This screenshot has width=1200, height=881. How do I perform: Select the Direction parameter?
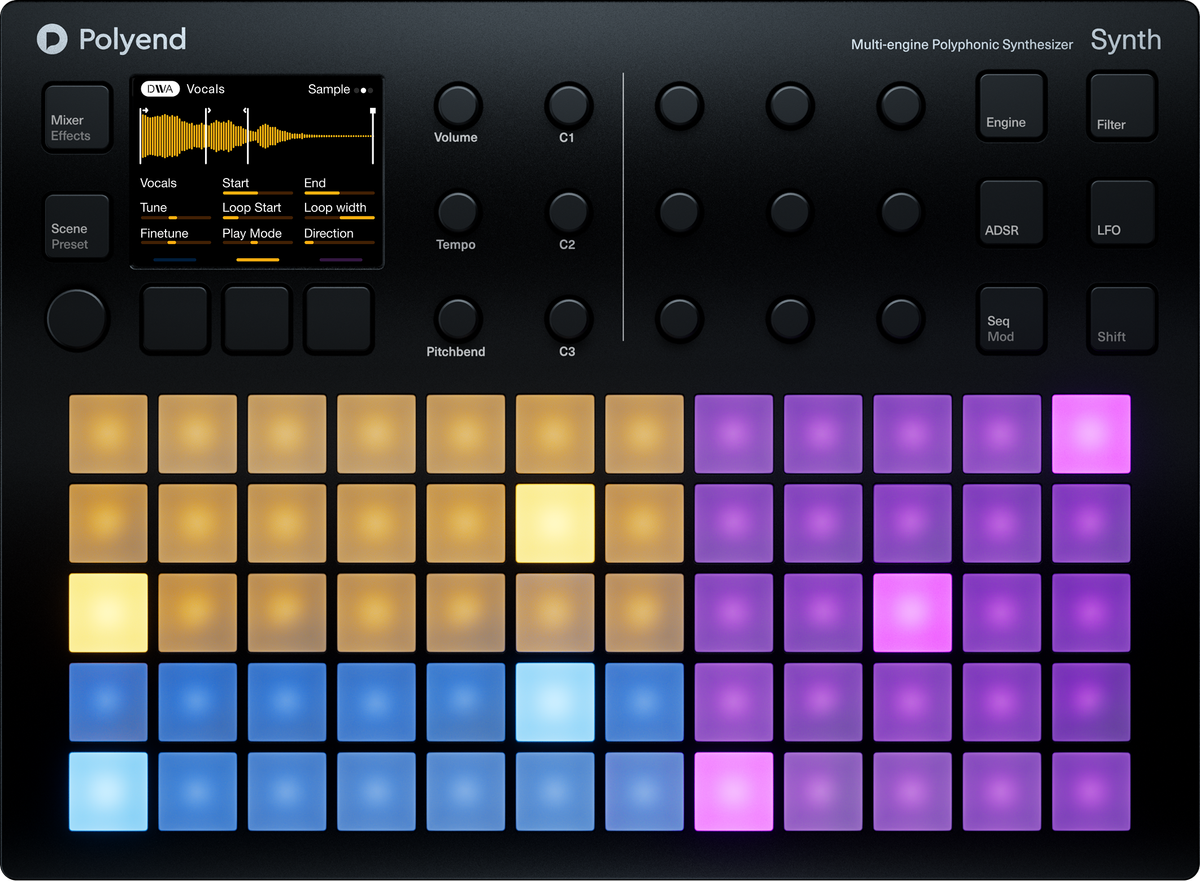pyautogui.click(x=329, y=234)
